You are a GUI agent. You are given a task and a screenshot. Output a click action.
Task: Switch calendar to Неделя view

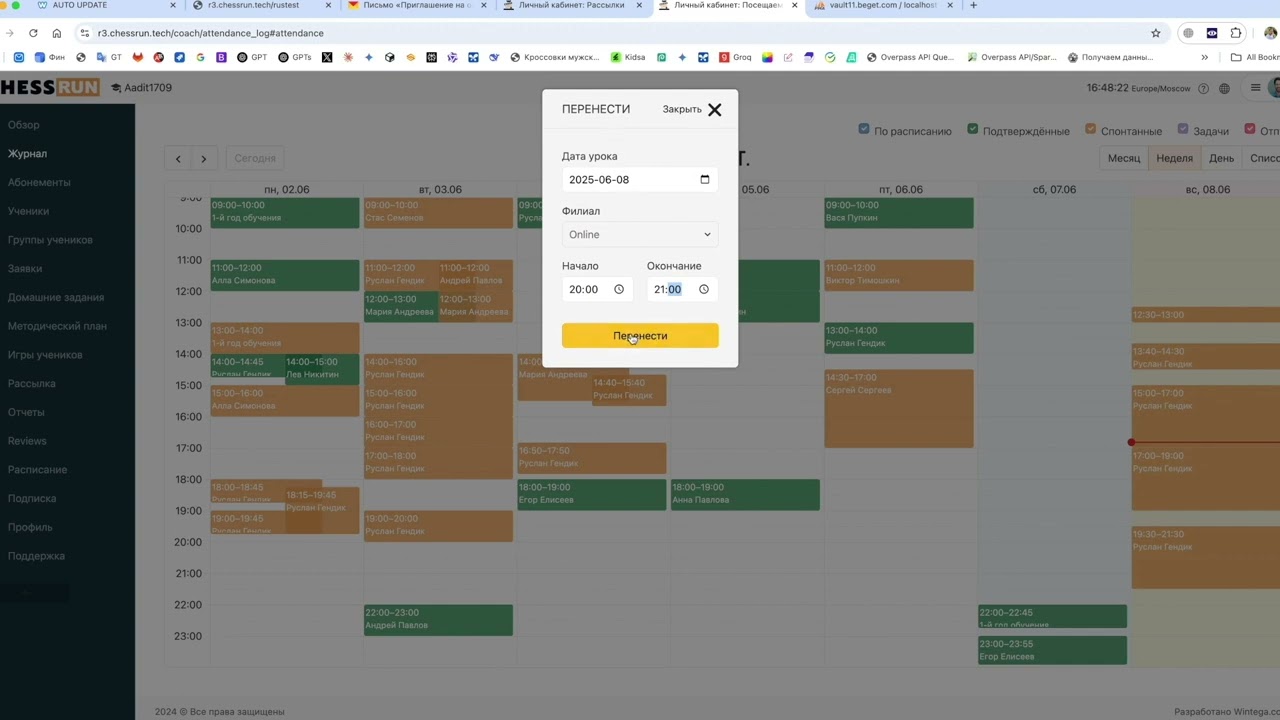tap(1174, 159)
